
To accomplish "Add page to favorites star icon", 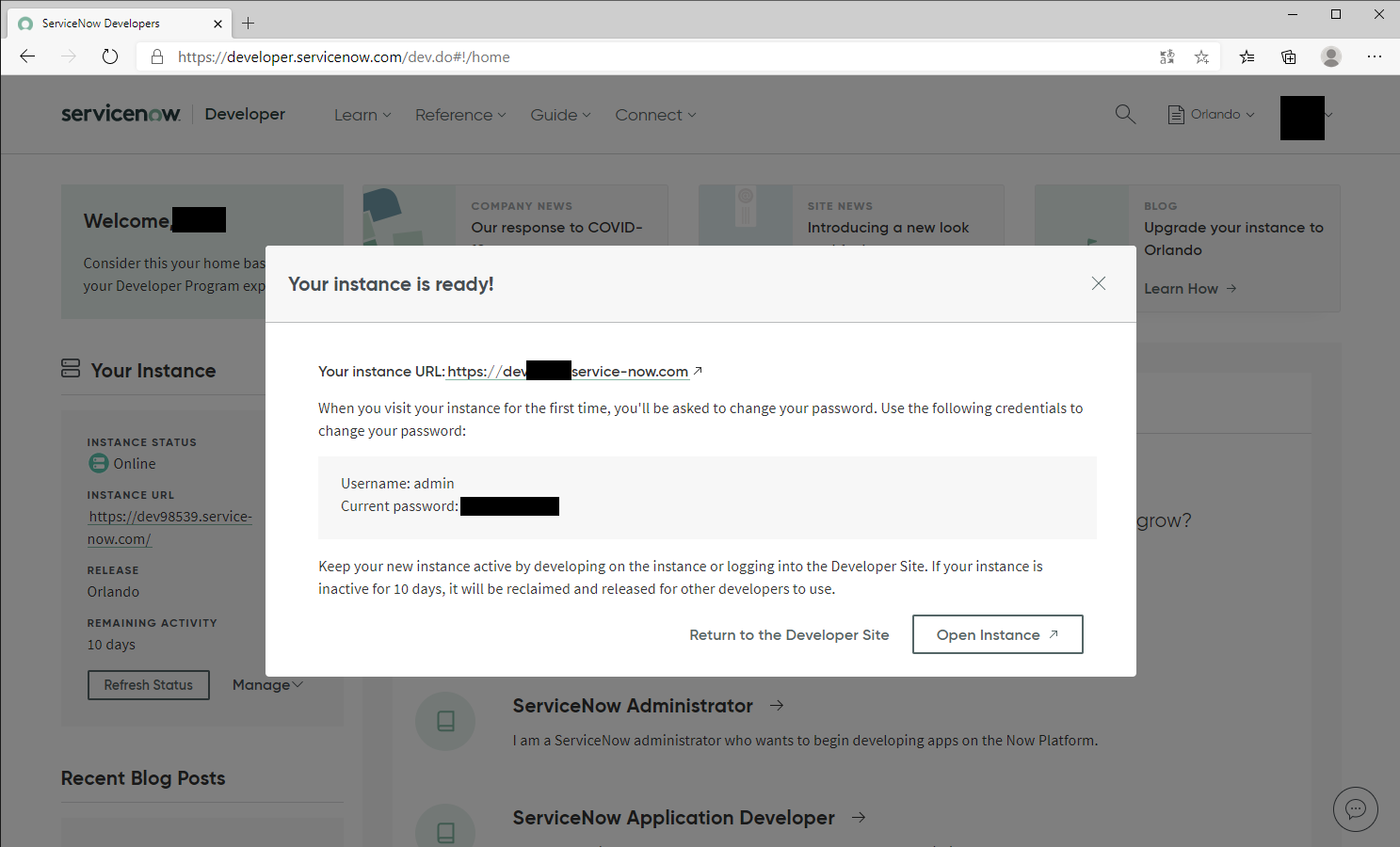I will pos(1201,56).
